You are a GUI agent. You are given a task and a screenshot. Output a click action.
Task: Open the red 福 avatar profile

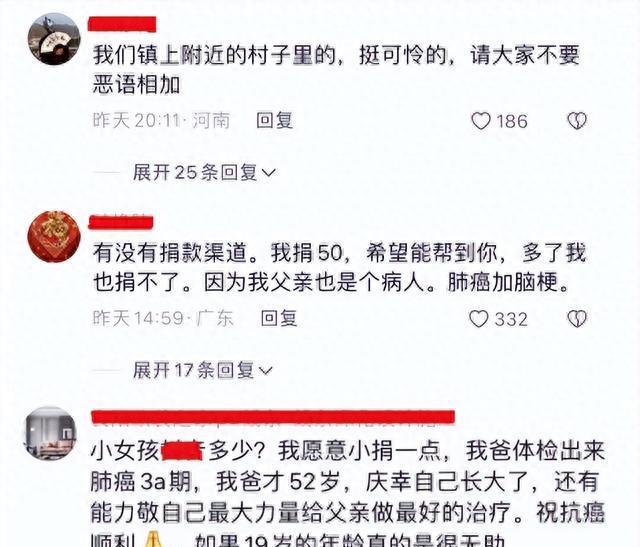54,237
